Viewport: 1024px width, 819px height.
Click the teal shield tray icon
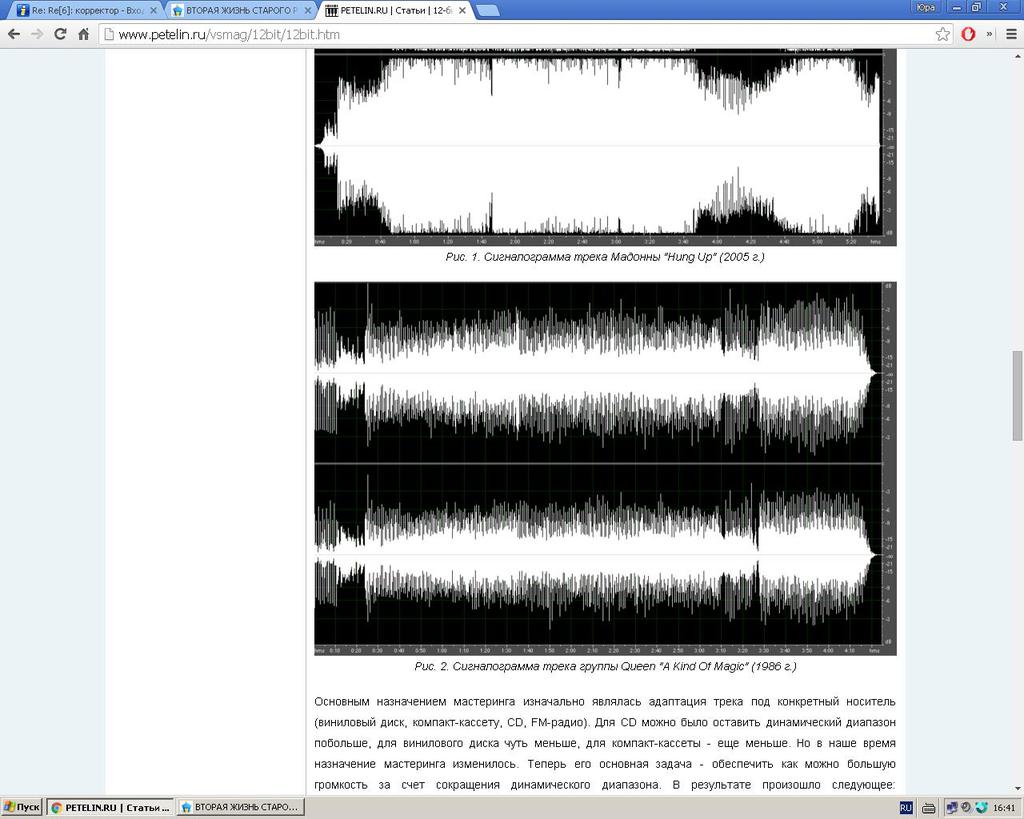[x=980, y=808]
